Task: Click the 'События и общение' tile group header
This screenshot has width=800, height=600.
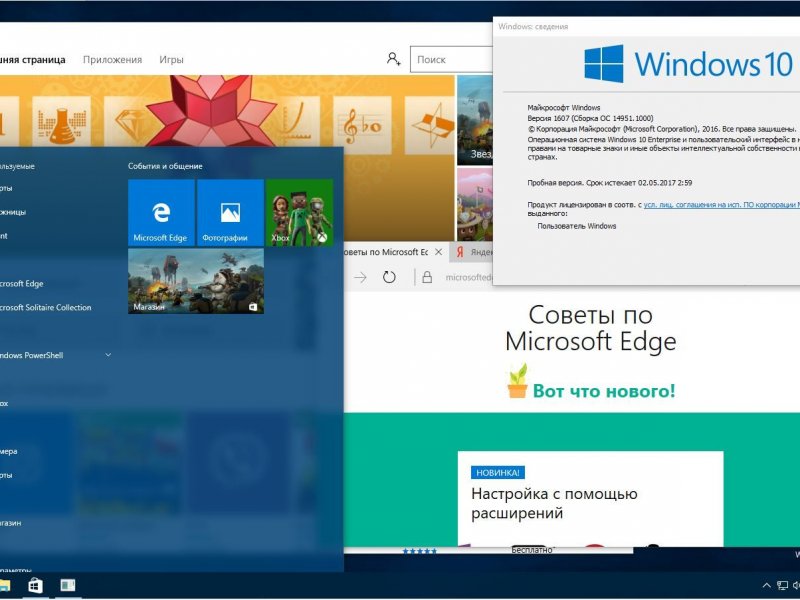Action: coord(165,166)
